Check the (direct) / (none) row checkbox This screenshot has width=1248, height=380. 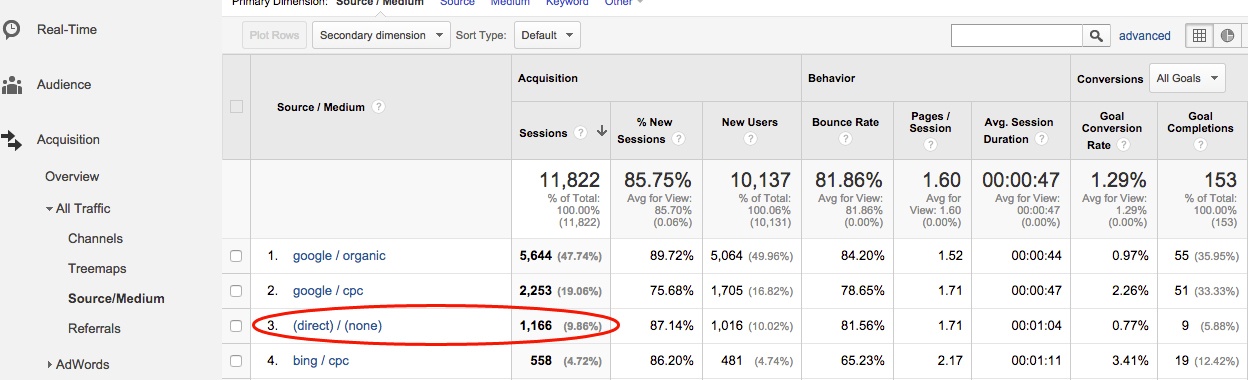[236, 326]
